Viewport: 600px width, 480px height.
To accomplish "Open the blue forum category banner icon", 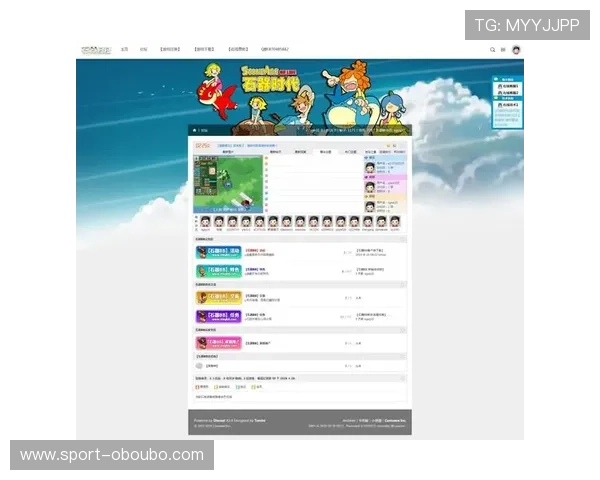I will point(218,253).
